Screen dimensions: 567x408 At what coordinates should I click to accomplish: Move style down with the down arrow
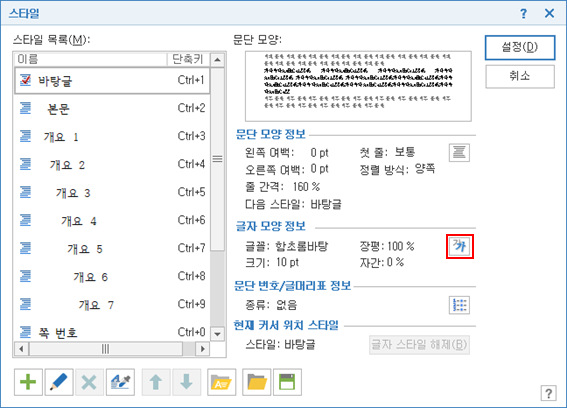(x=187, y=382)
